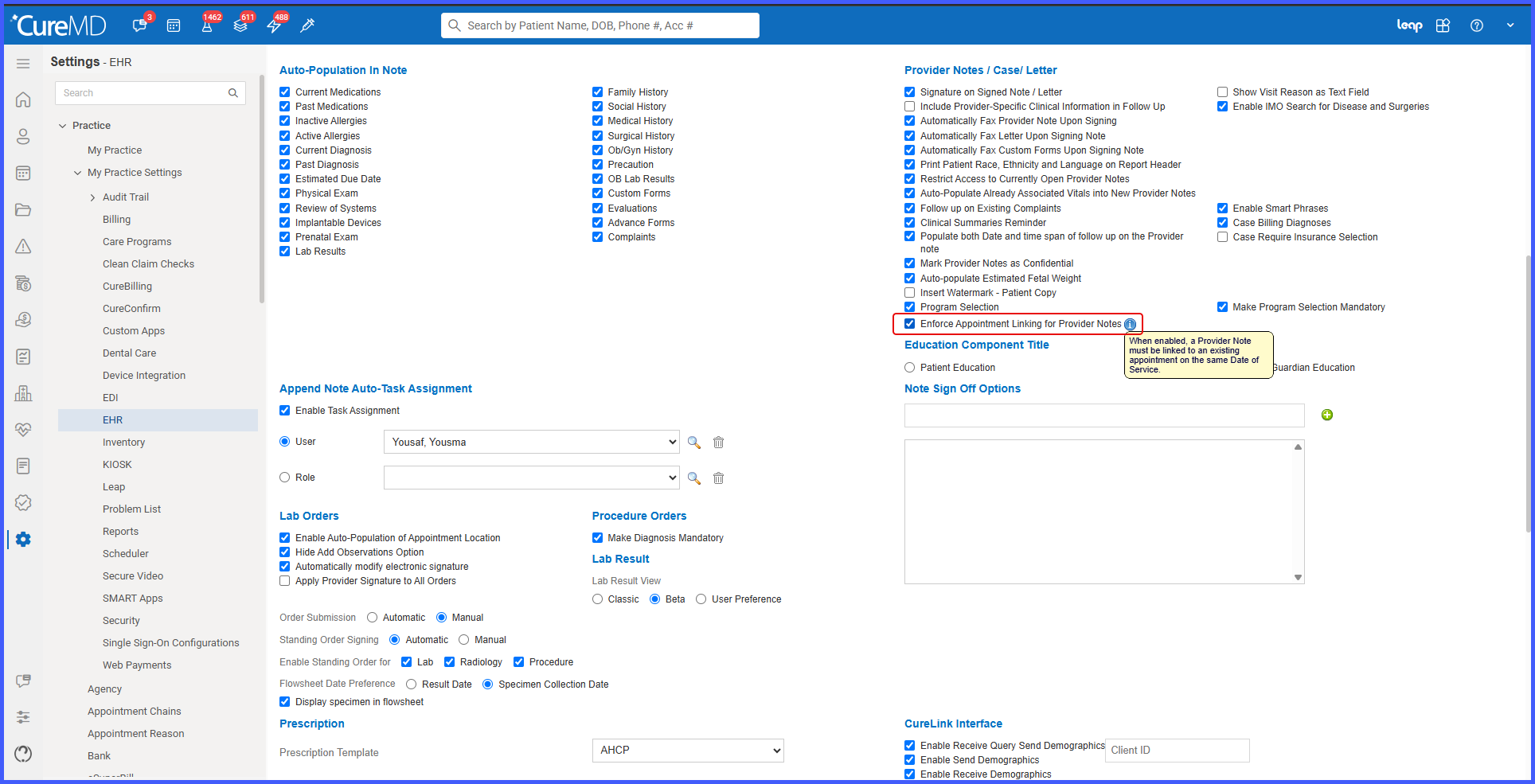Image resolution: width=1535 pixels, height=784 pixels.
Task: Enable Insert Watermark - Patient Copy checkbox
Action: click(x=910, y=293)
